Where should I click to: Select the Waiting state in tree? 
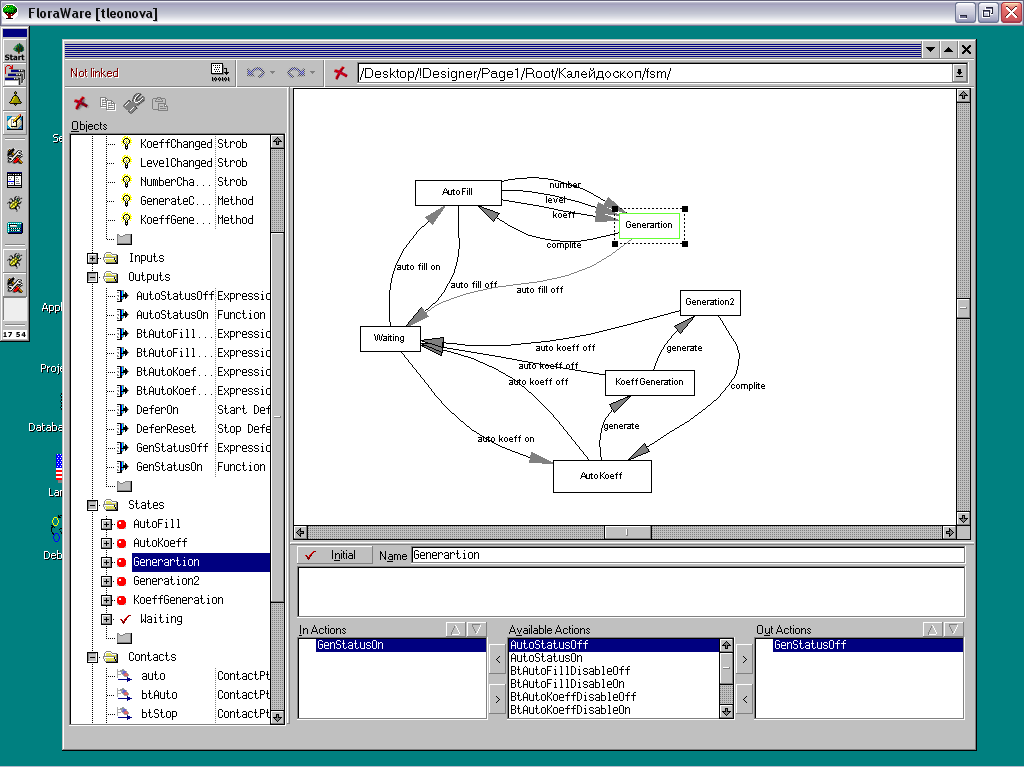[x=161, y=619]
